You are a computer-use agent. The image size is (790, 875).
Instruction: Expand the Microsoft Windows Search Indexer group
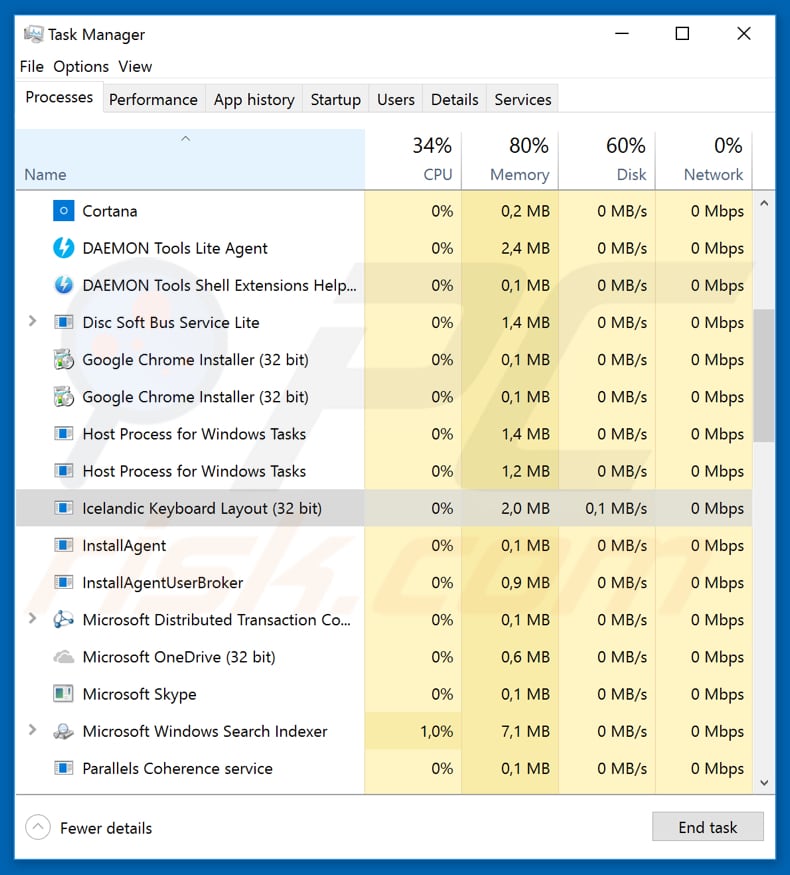tap(32, 730)
